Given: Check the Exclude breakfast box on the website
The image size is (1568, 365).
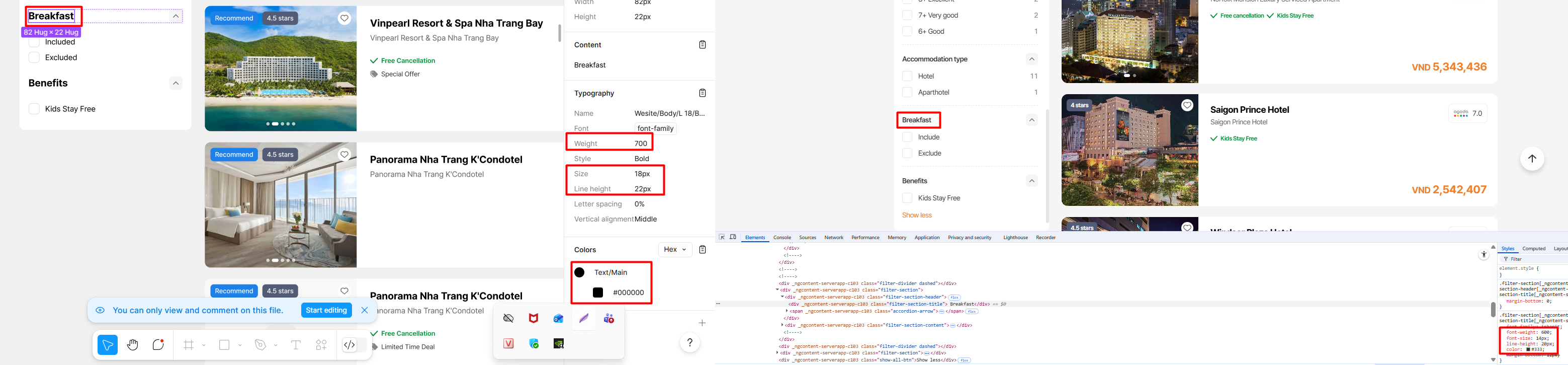Looking at the screenshot, I should pyautogui.click(x=907, y=153).
